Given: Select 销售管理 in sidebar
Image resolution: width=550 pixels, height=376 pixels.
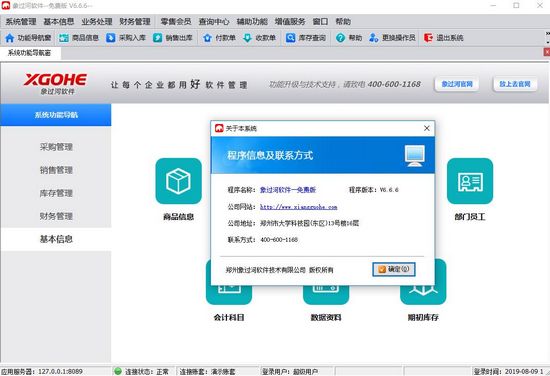Looking at the screenshot, I should [x=56, y=170].
